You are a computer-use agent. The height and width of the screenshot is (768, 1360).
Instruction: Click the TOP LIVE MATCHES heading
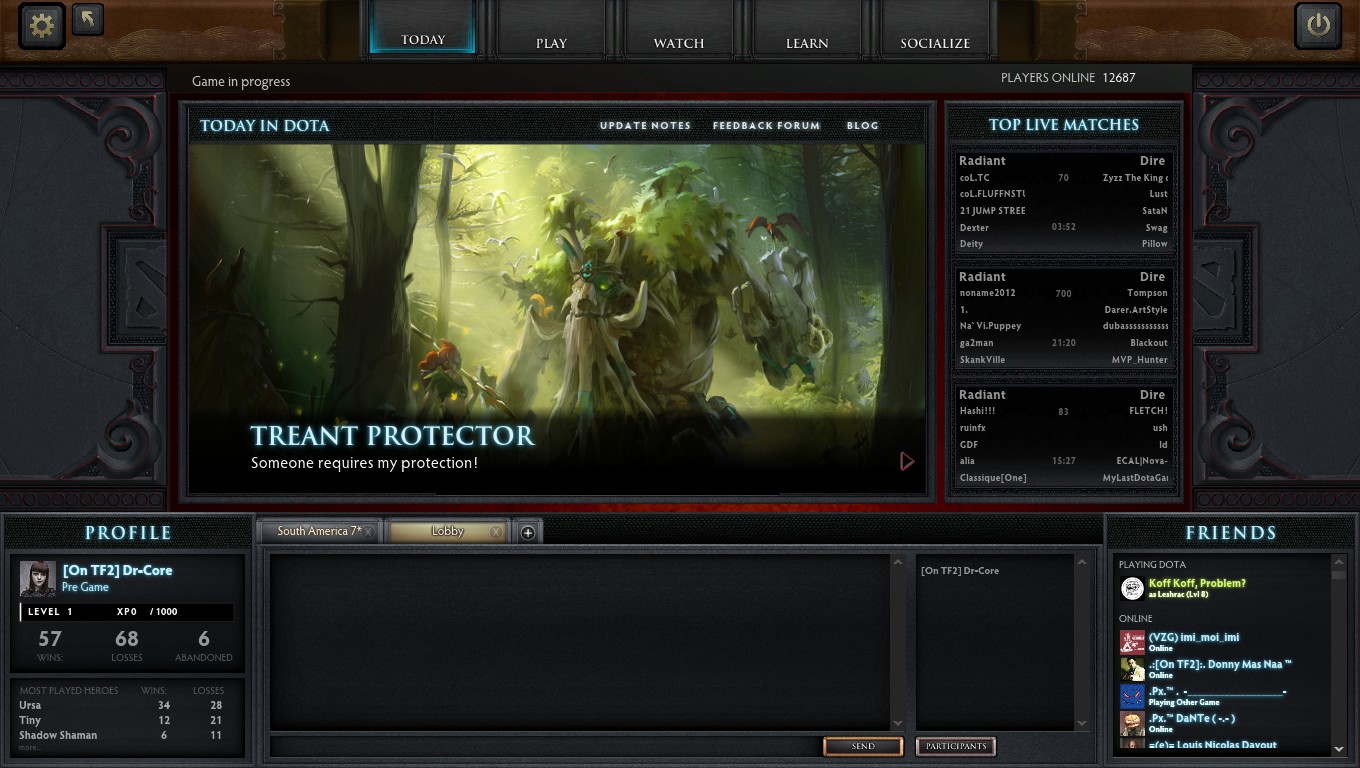1064,125
